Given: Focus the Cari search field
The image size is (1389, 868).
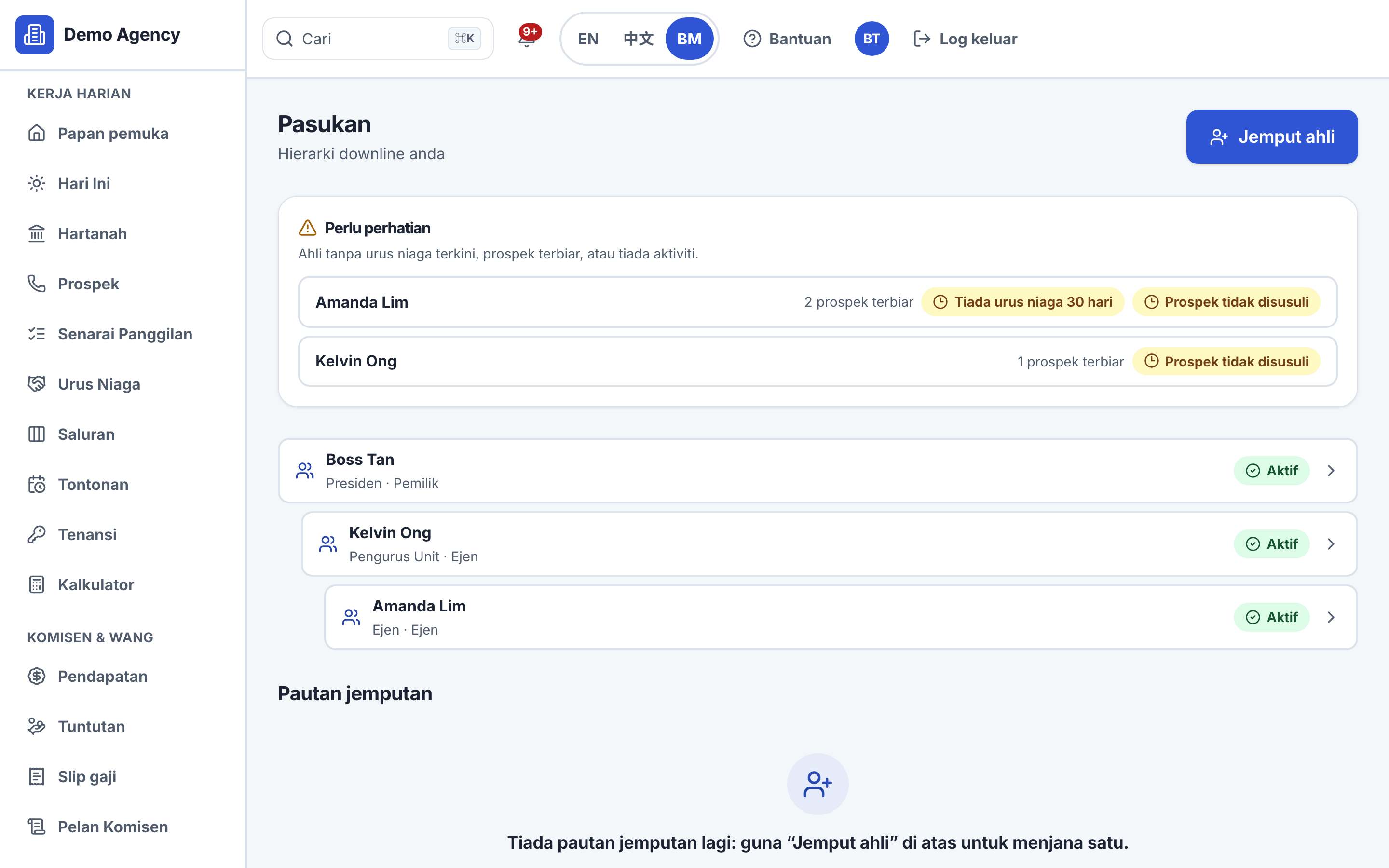Looking at the screenshot, I should click(378, 39).
